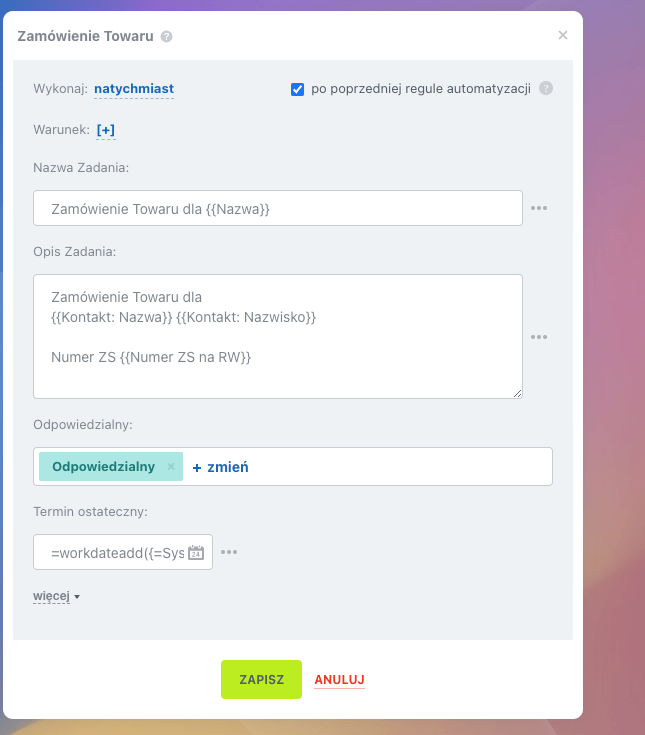This screenshot has height=735, width=645.
Task: Click help icon next to Zamówienie Towaru title
Action: pyautogui.click(x=166, y=37)
